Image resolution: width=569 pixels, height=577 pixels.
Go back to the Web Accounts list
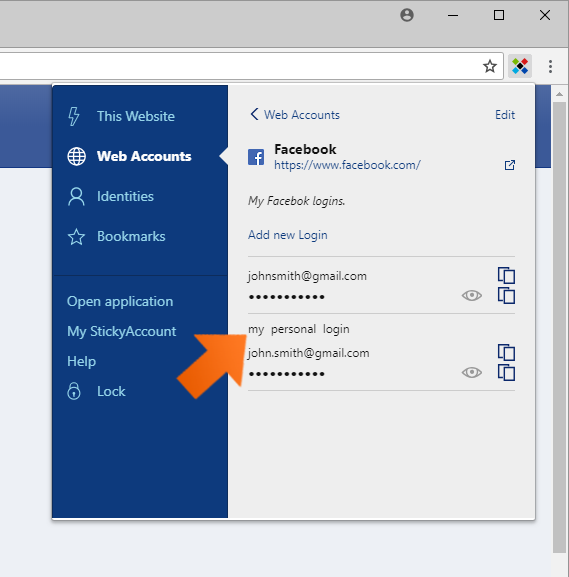[x=294, y=115]
